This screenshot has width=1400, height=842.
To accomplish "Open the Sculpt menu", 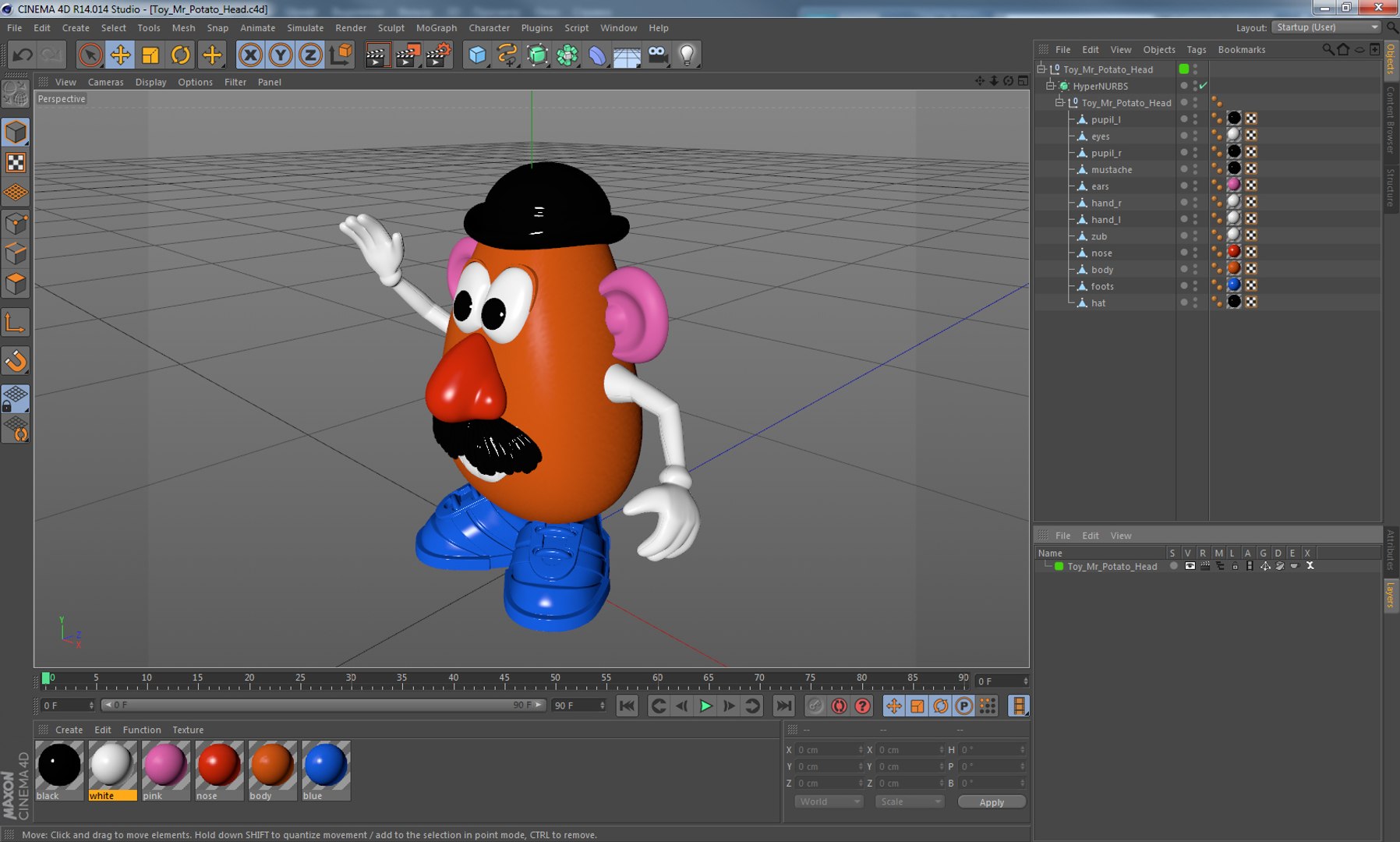I will coord(391,27).
